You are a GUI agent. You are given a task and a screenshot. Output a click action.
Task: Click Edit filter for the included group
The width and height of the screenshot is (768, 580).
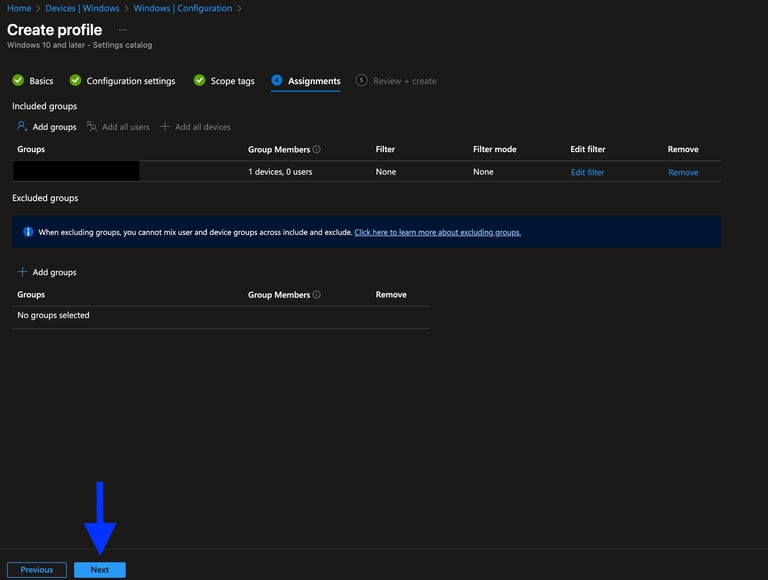[x=587, y=172]
